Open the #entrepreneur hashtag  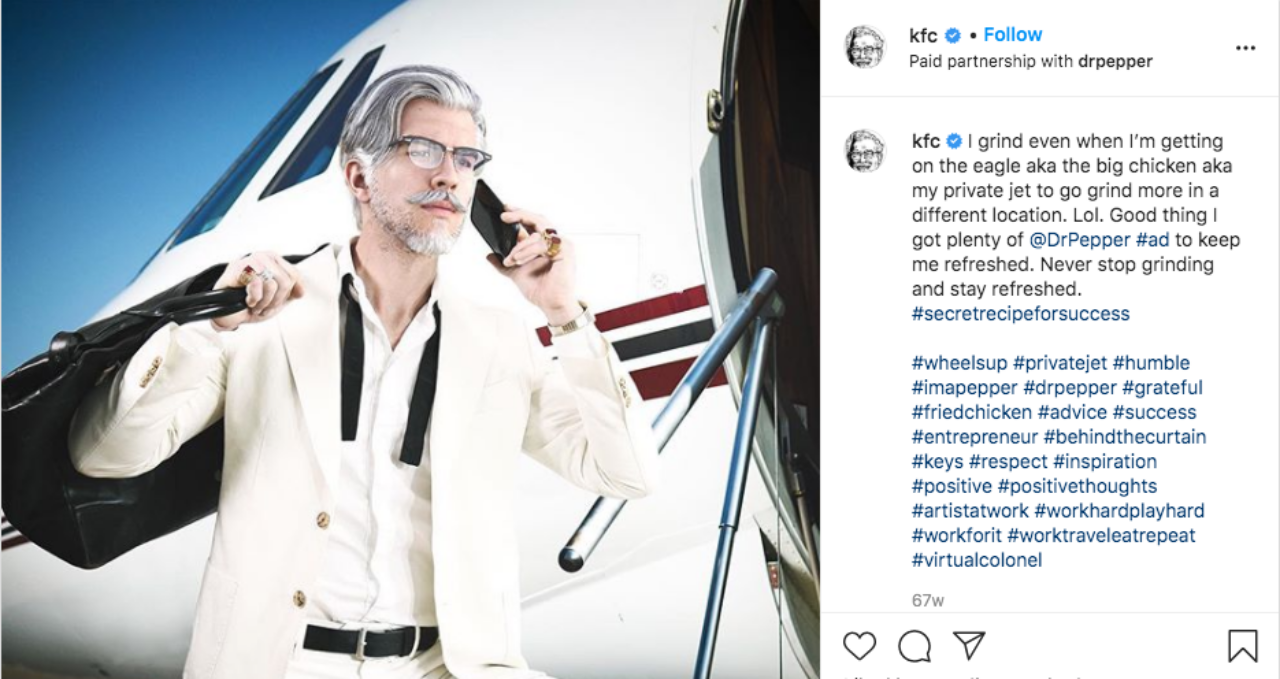coord(974,437)
